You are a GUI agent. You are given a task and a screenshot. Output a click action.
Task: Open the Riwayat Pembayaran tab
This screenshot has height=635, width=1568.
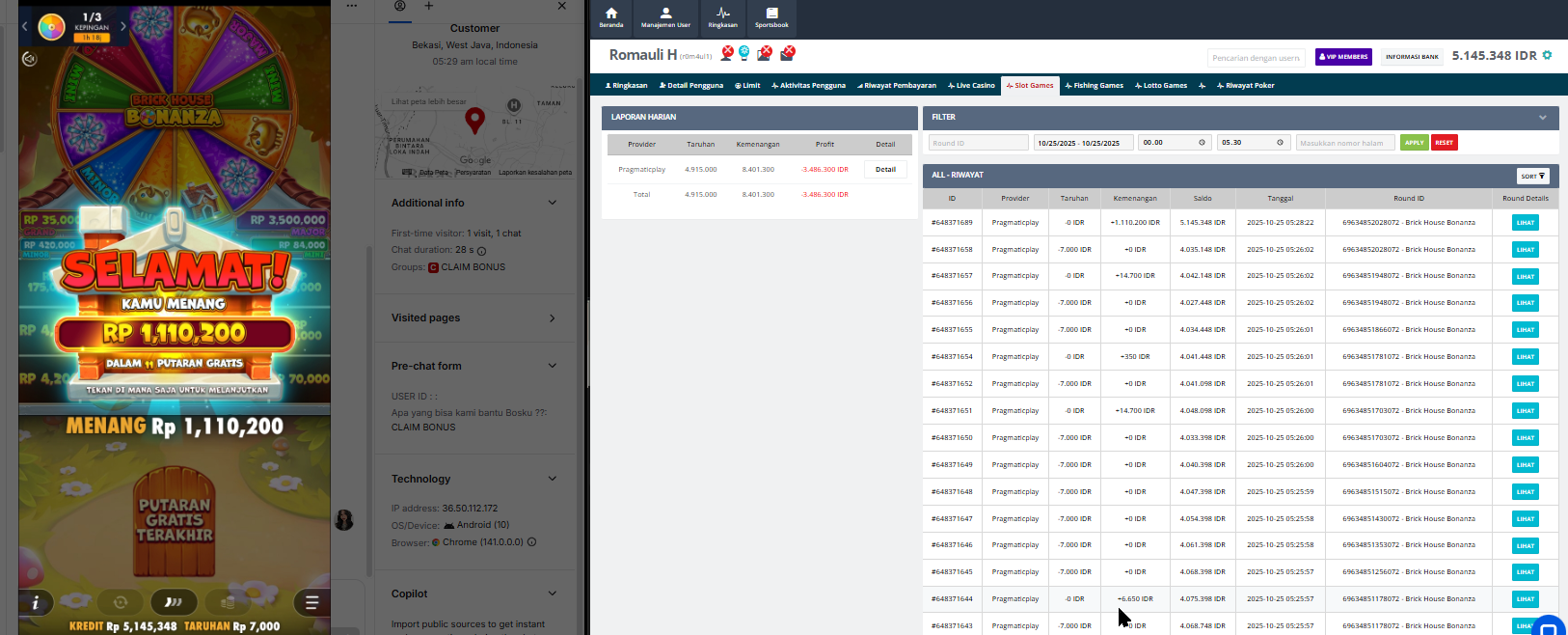896,85
